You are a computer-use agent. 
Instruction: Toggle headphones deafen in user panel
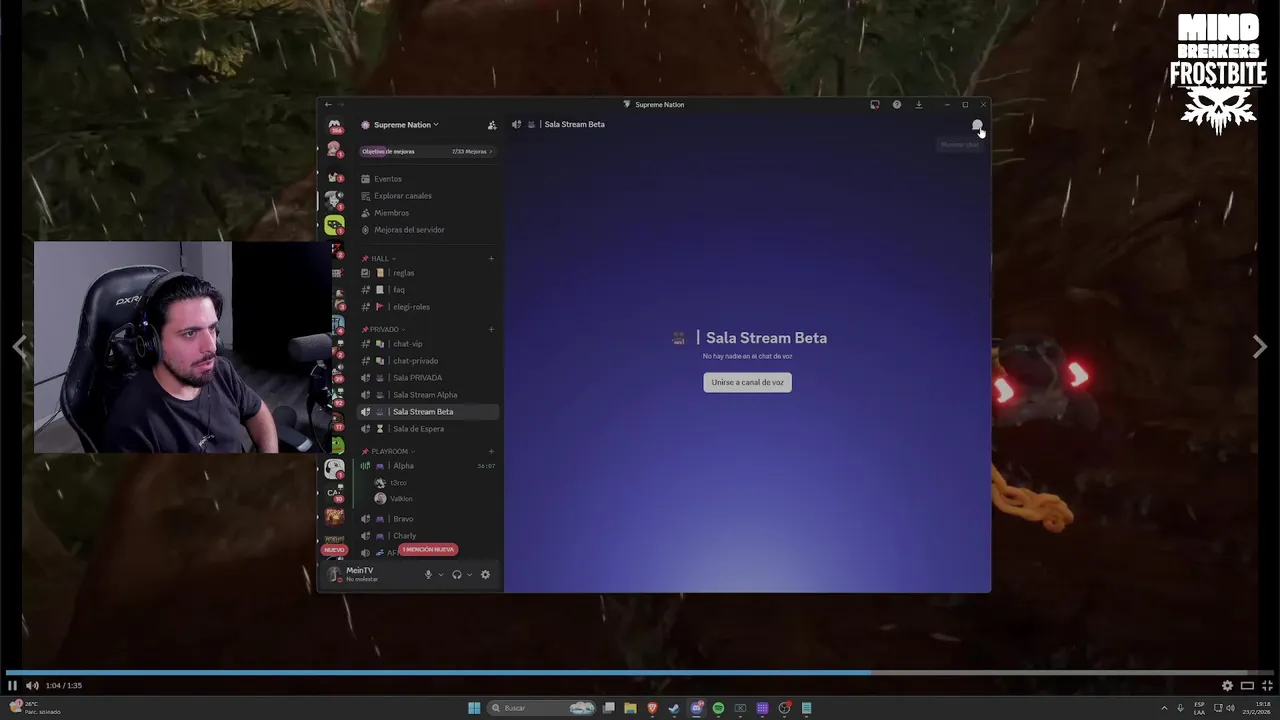point(457,575)
